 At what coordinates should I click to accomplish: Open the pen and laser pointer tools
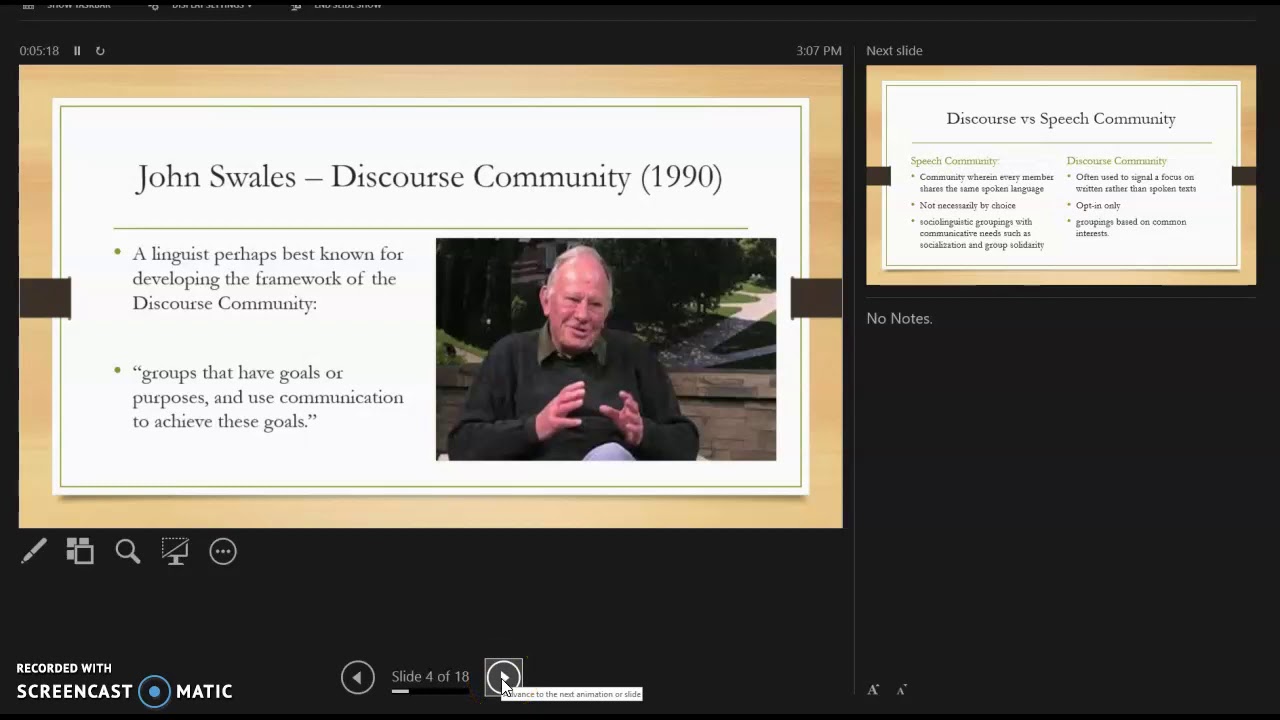[x=34, y=551]
